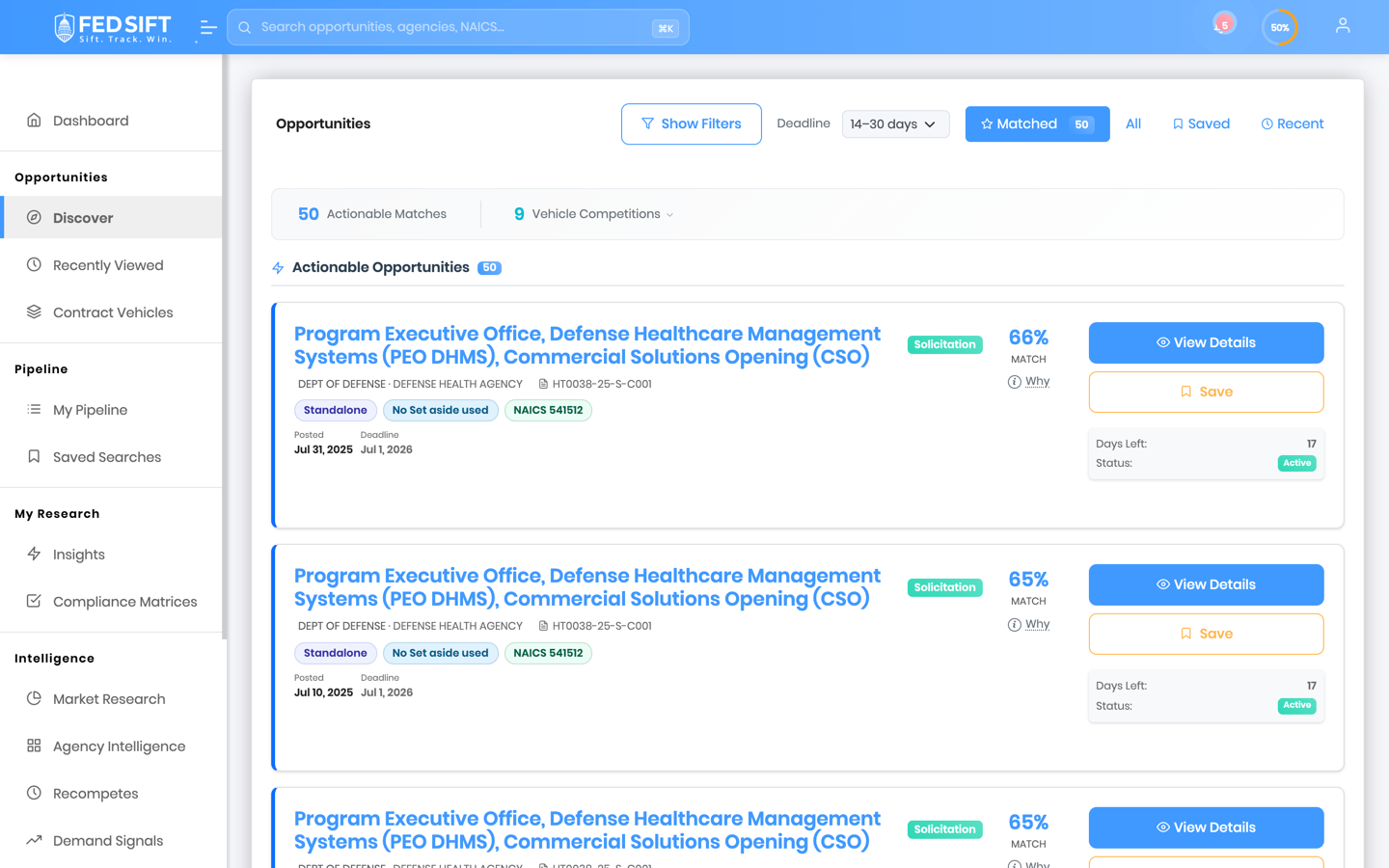Screen dimensions: 1389x868
Task: Click View Details on the 66% match card
Action: coord(1206,342)
